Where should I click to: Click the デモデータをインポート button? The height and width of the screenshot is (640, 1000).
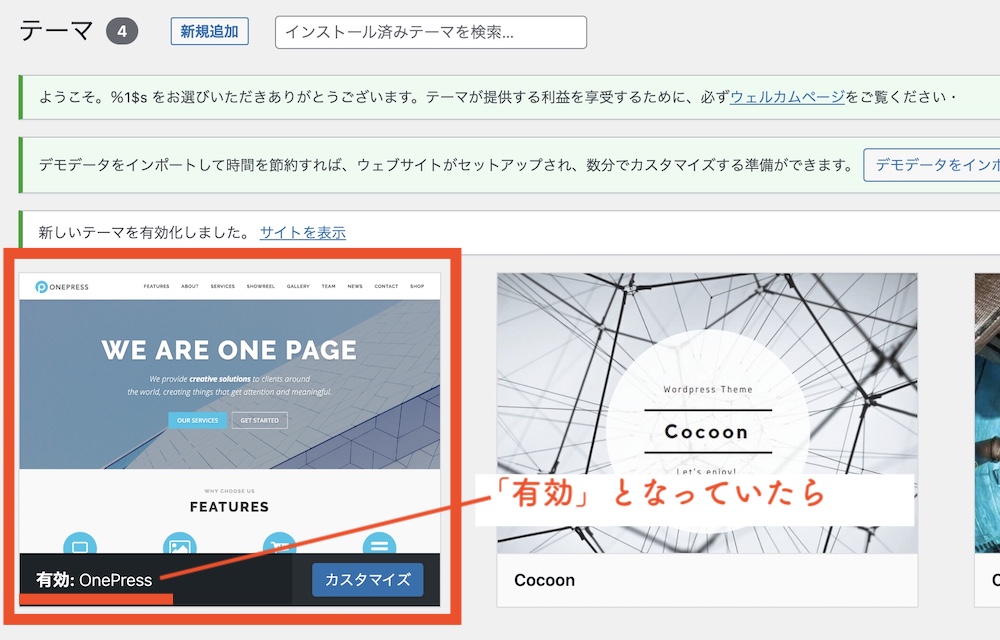tap(932, 165)
